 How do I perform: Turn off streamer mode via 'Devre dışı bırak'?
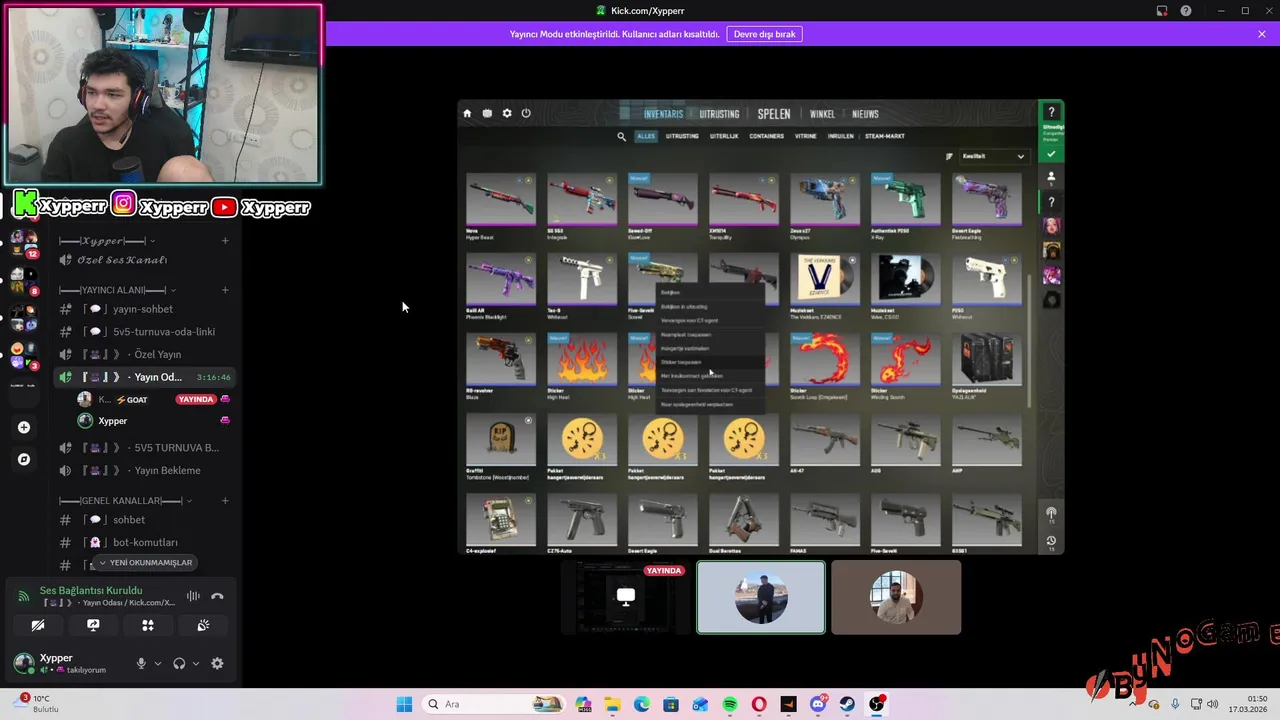(765, 34)
